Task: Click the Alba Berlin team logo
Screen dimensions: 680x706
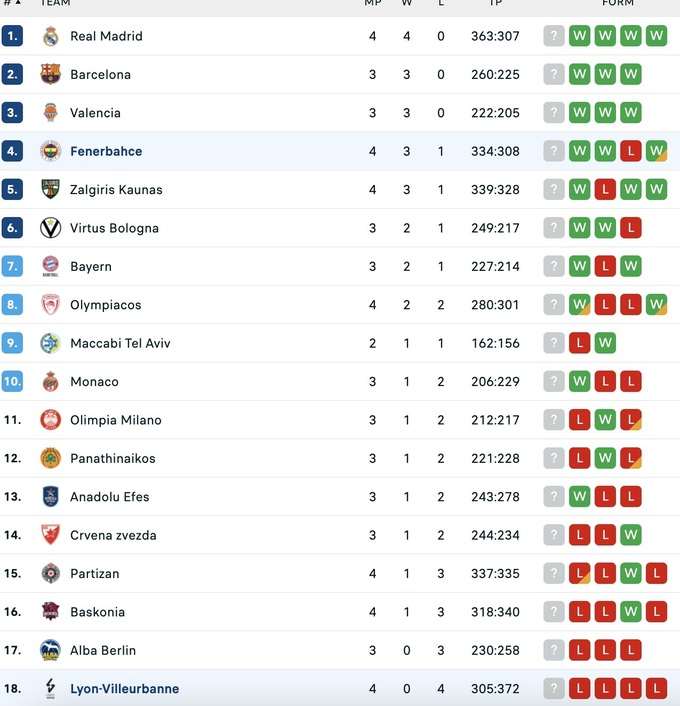Action: pos(50,650)
